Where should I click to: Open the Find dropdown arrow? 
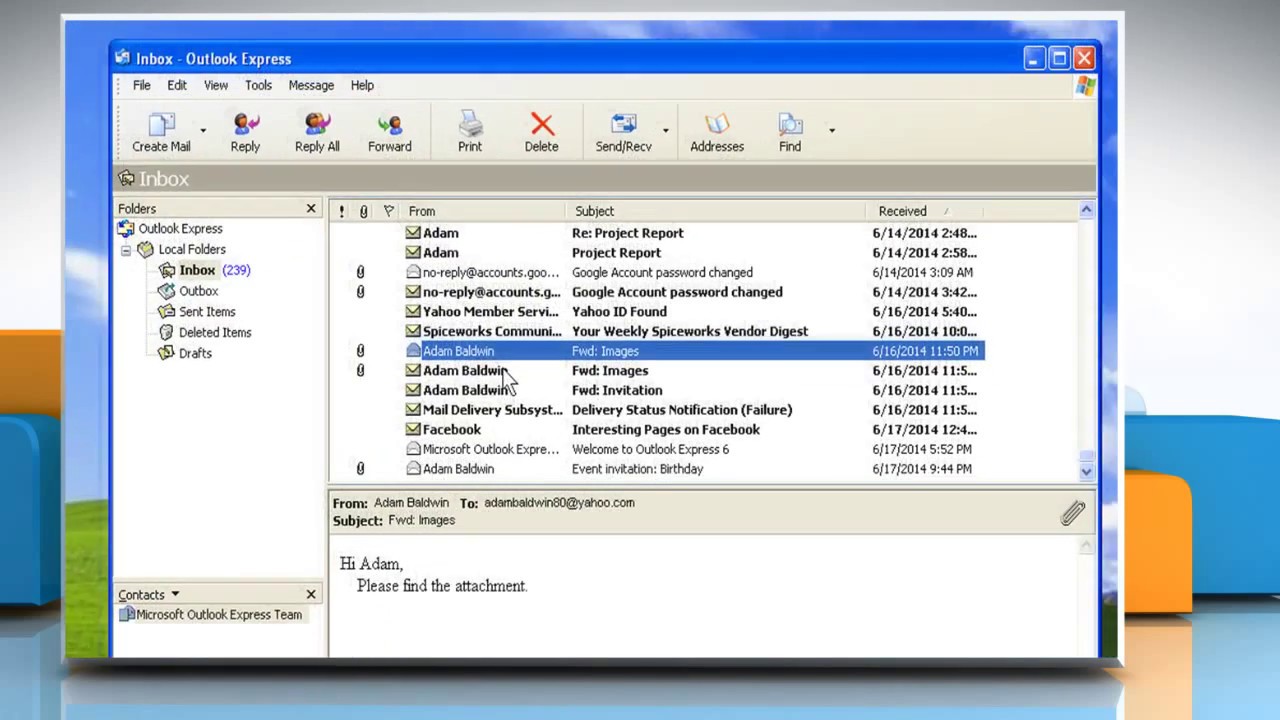point(831,131)
